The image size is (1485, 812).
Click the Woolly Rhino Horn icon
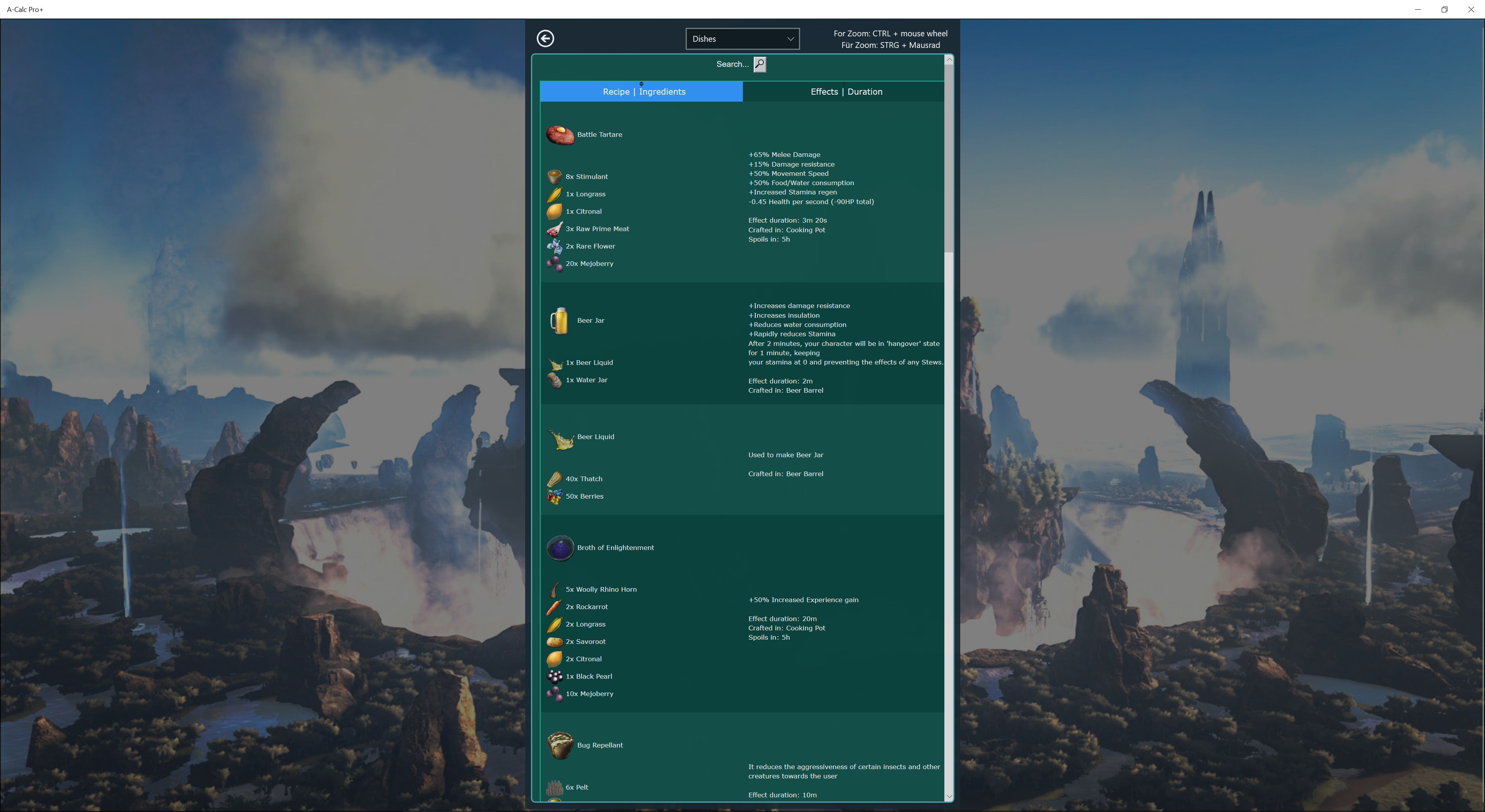coord(555,589)
